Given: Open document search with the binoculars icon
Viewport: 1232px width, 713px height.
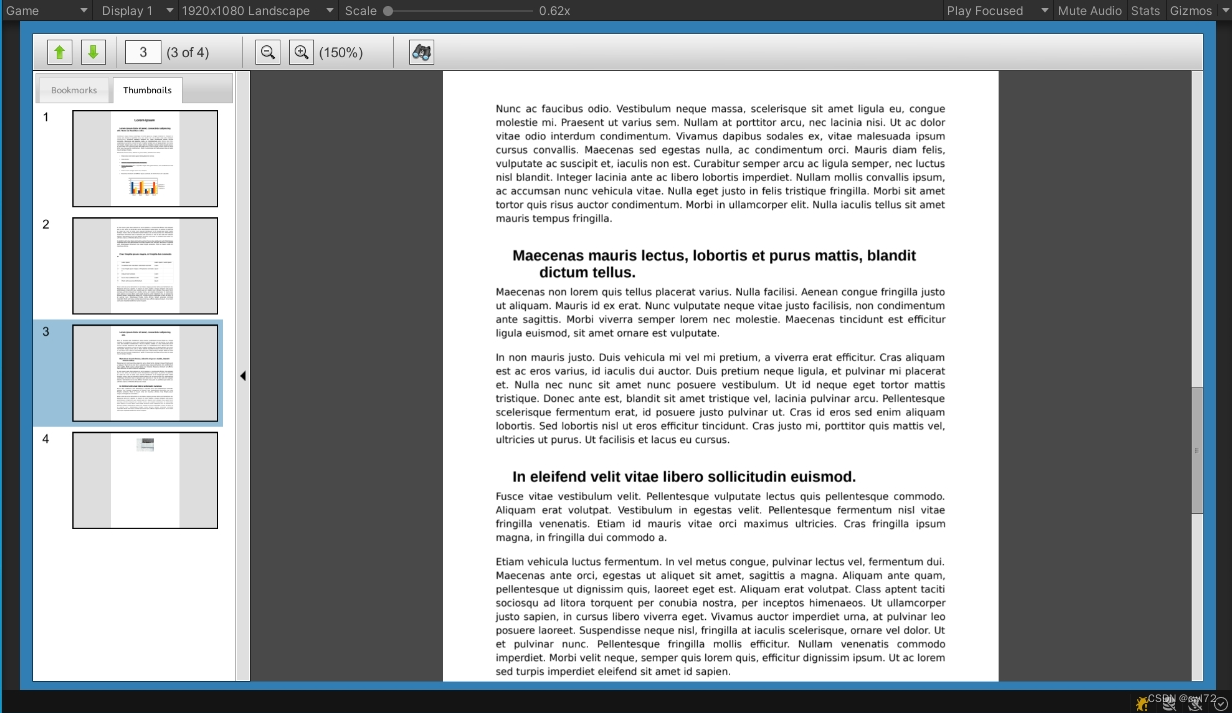Looking at the screenshot, I should (x=420, y=51).
